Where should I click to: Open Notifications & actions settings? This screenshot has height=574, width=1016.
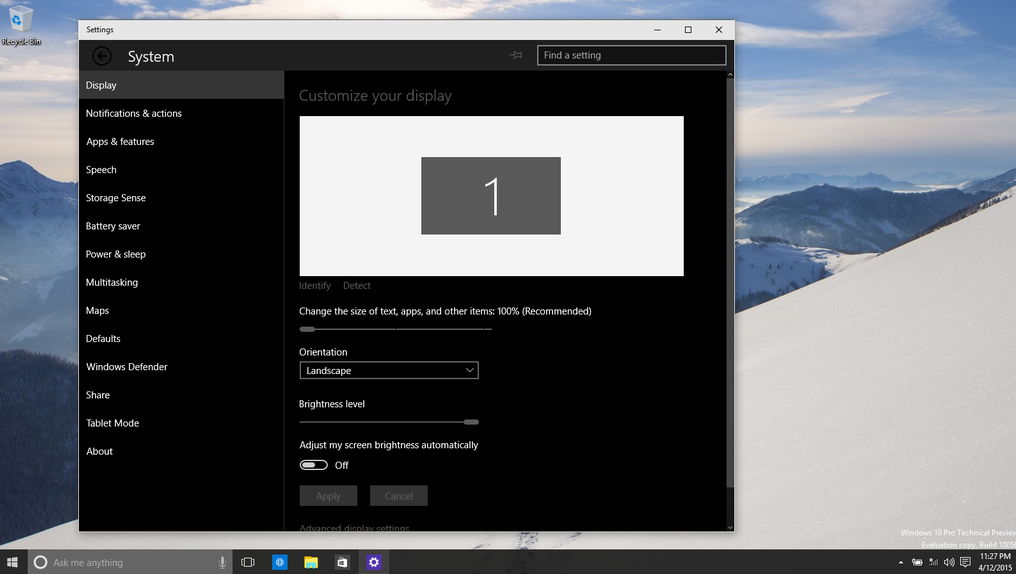134,113
